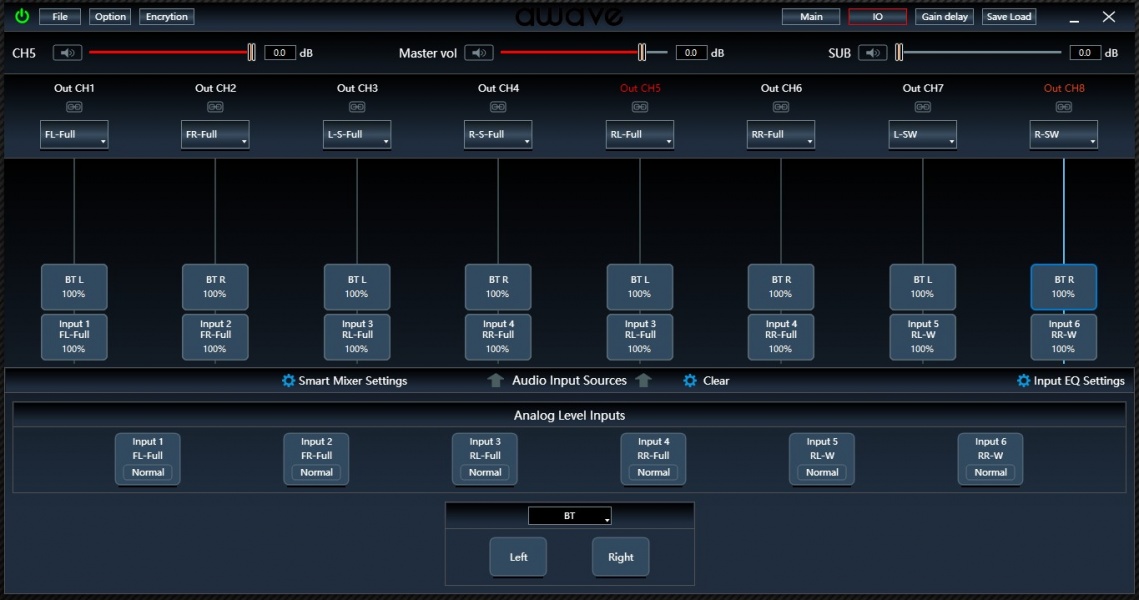The image size is (1139, 600).
Task: Mute the CH5 speaker icon
Action: (67, 53)
